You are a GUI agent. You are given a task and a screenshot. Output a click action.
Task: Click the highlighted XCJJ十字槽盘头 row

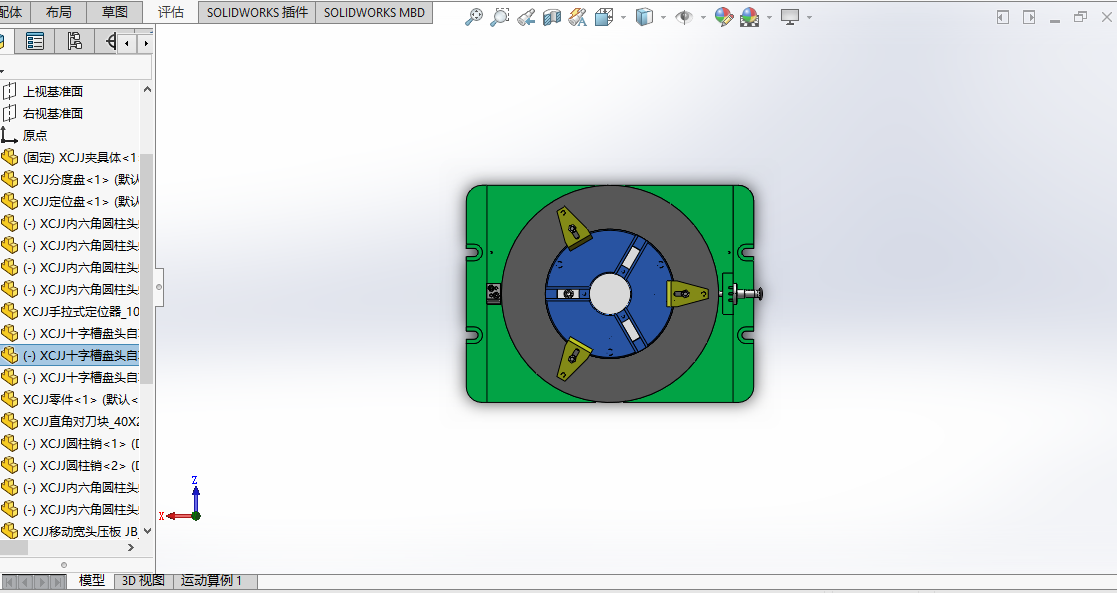tap(69, 356)
